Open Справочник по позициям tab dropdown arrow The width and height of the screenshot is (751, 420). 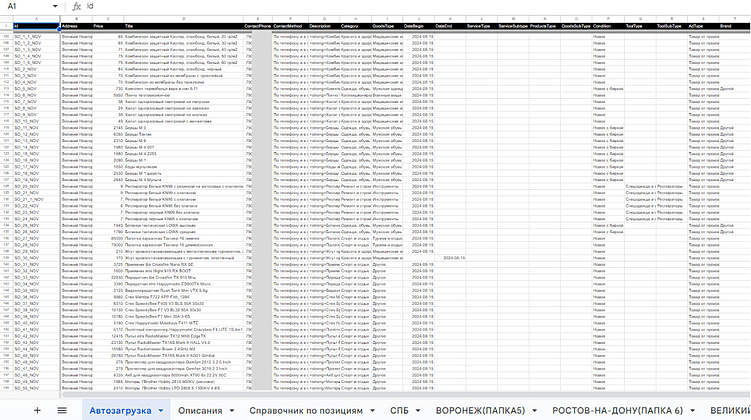pyautogui.click(x=372, y=410)
